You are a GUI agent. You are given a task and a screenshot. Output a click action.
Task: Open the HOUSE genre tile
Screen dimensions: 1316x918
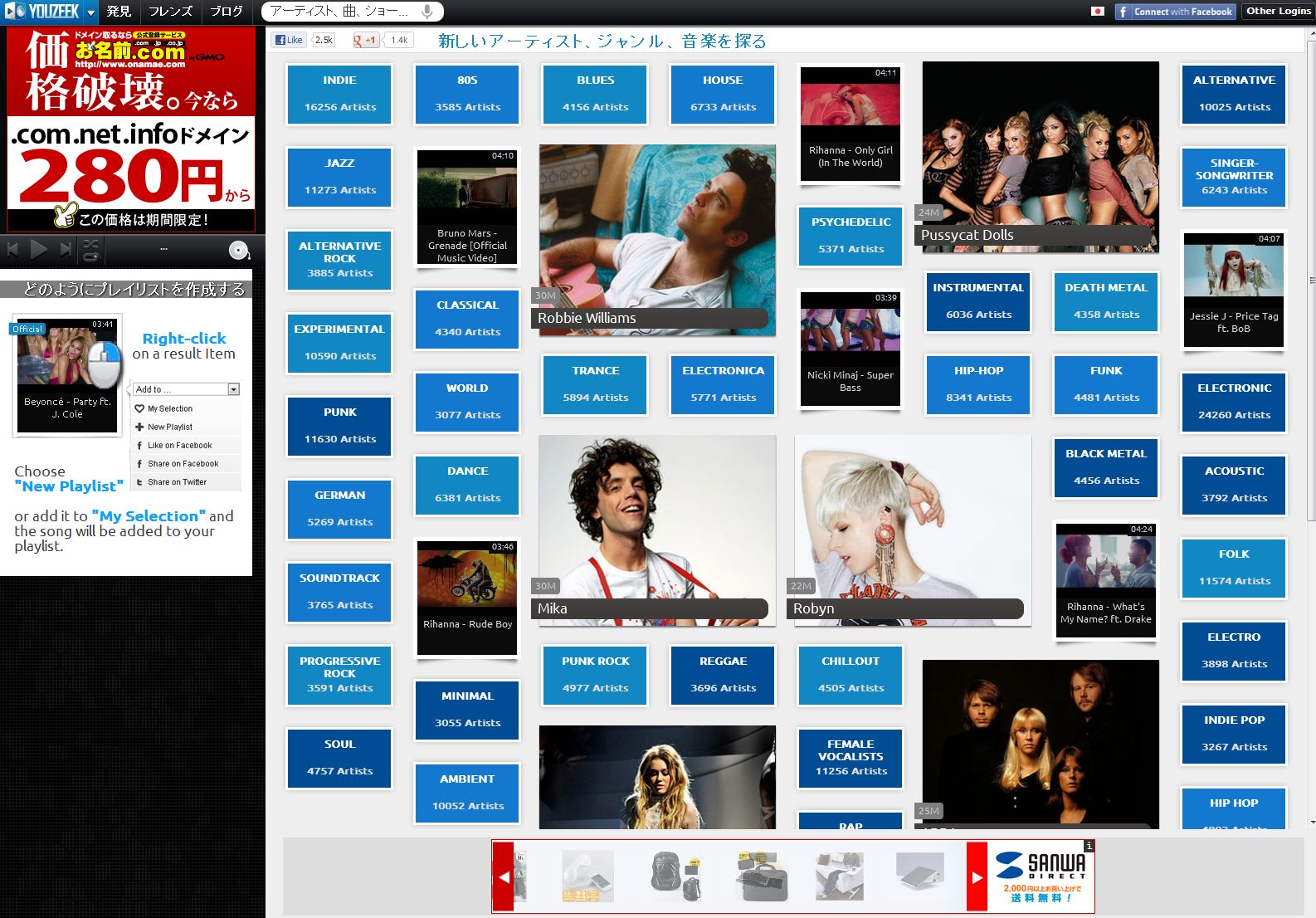(723, 94)
